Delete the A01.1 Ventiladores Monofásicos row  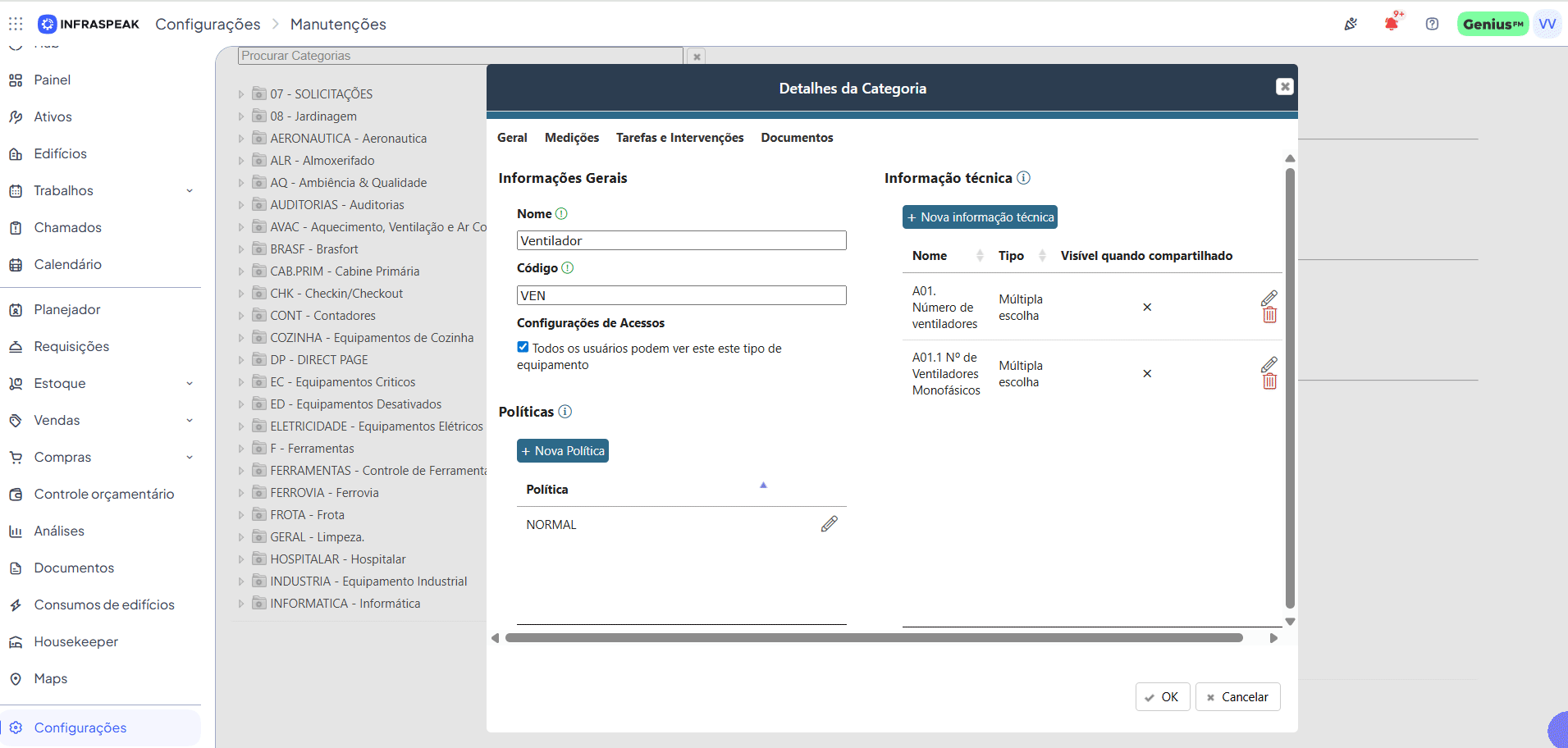pyautogui.click(x=1269, y=381)
